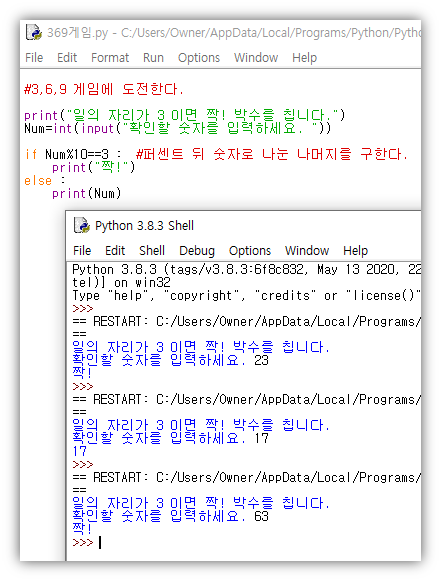Open the Window menu in the editor window
441x581 pixels.
(x=256, y=58)
